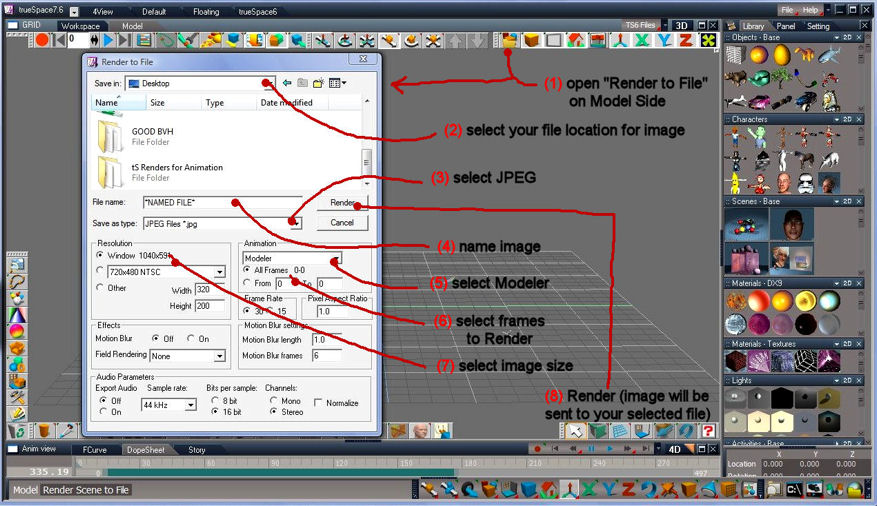Open the 720x480 NTSC resolution dropdown
This screenshot has height=506, width=877.
tap(220, 272)
